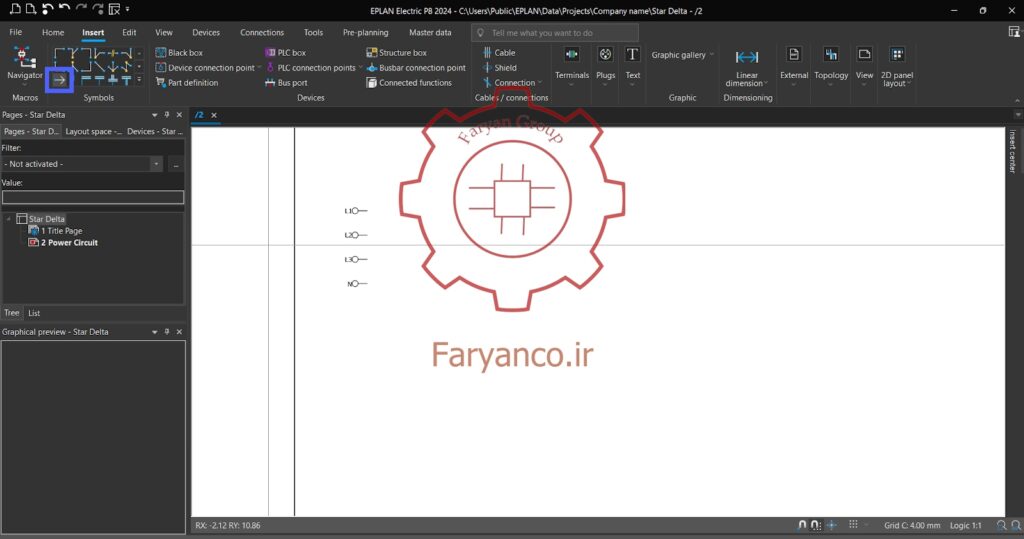Screen dimensions: 1024x539
Task: Open the Insert center side panel
Action: tap(1013, 151)
